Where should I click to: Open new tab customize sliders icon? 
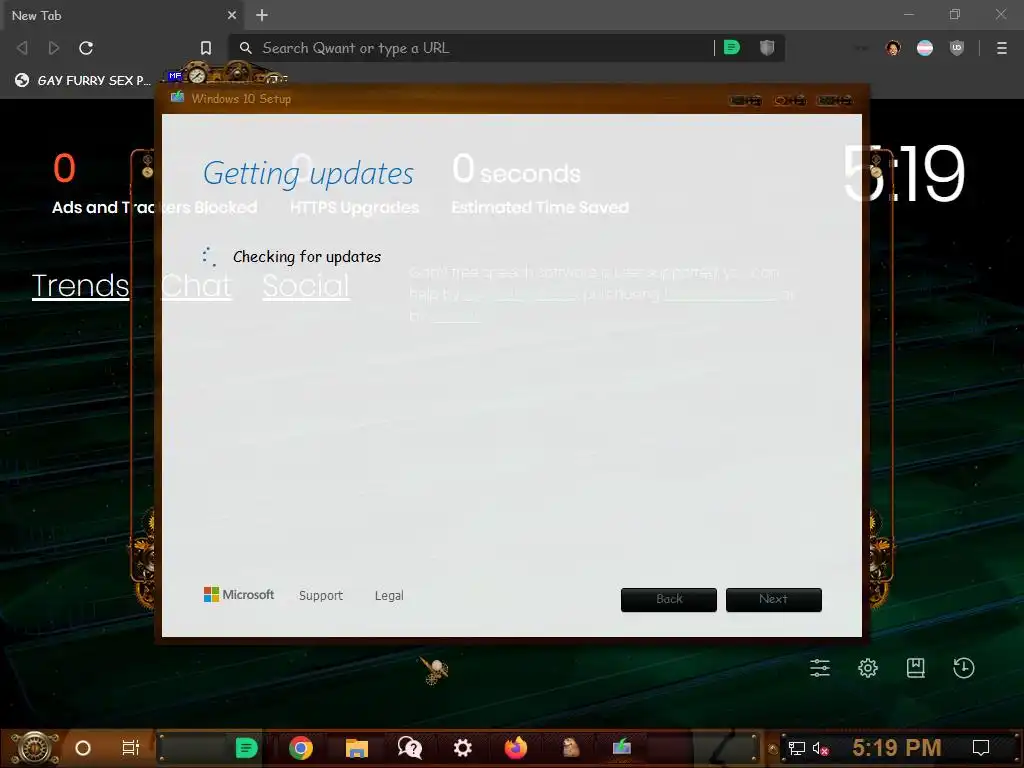point(820,668)
